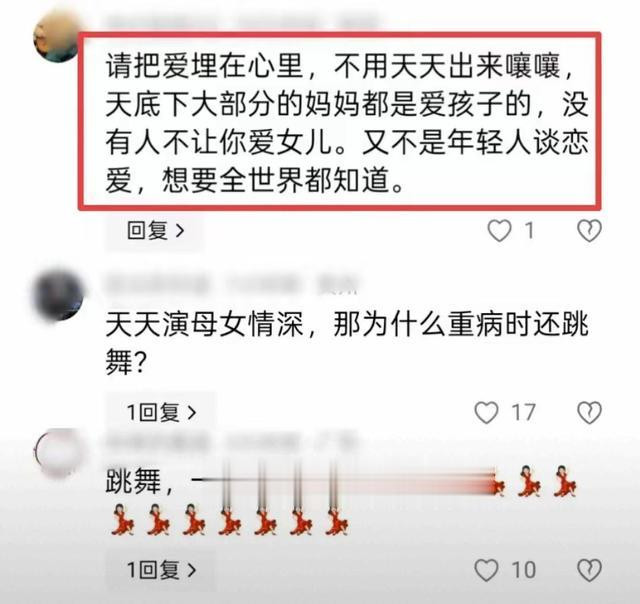This screenshot has height=604, width=640.
Task: Open the blurred username of second commenter
Action: coord(231,284)
